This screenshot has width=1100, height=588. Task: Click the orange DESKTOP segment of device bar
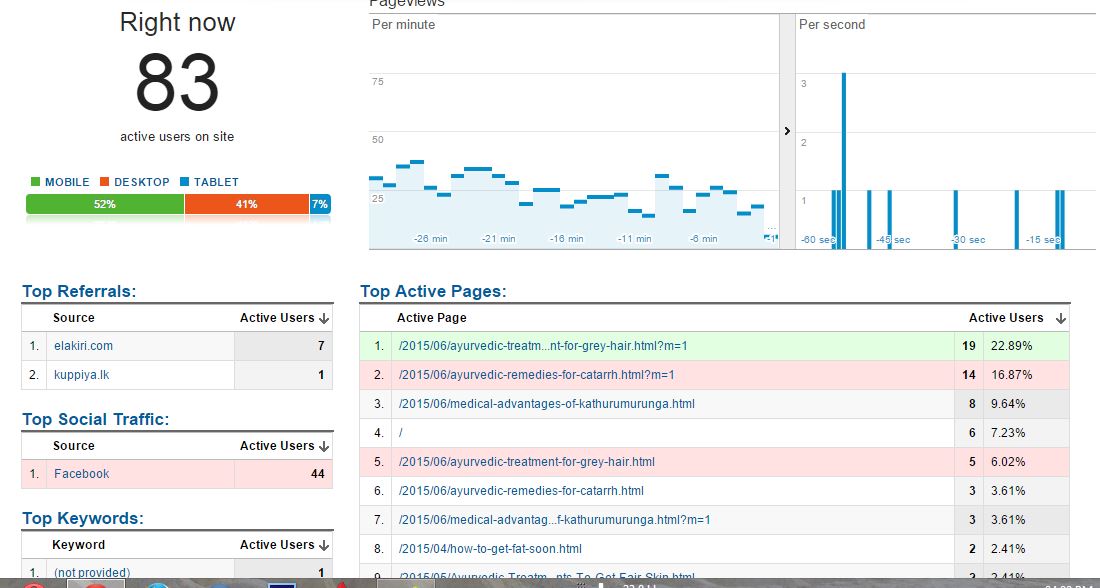click(x=247, y=204)
